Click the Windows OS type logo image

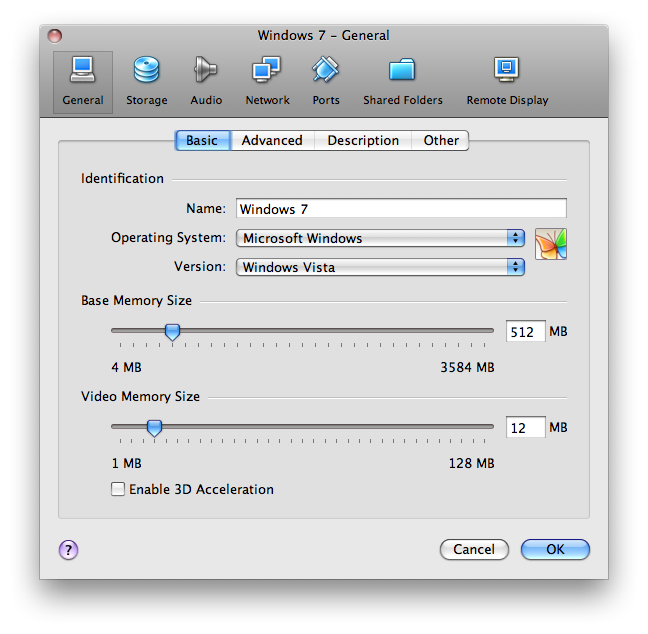pos(550,244)
